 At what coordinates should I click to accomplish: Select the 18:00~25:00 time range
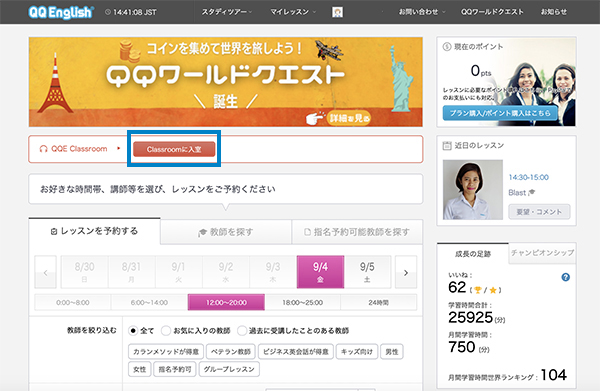coord(303,303)
